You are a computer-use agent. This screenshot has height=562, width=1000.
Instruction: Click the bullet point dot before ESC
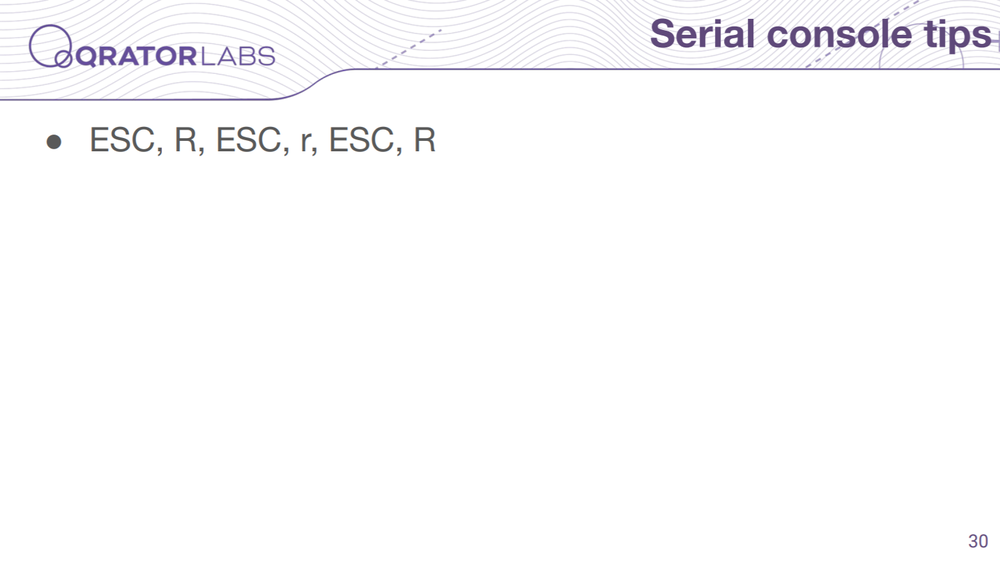54,142
